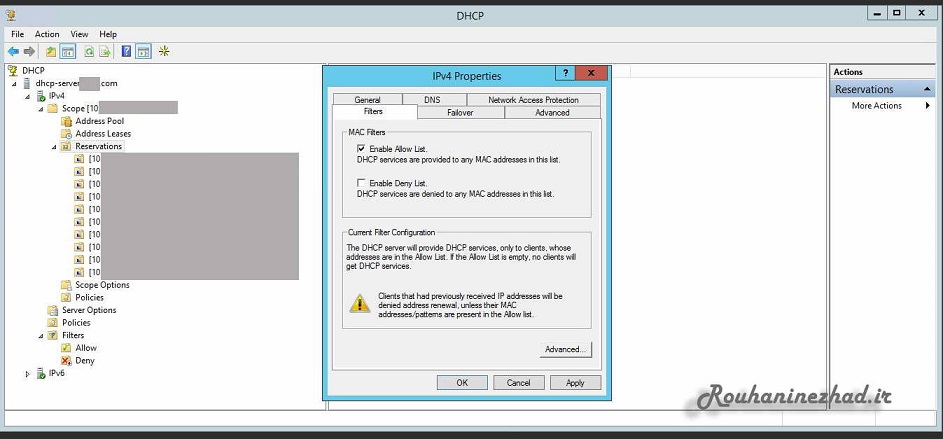Click the Address Pool icon
Image resolution: width=943 pixels, height=439 pixels.
[67, 121]
